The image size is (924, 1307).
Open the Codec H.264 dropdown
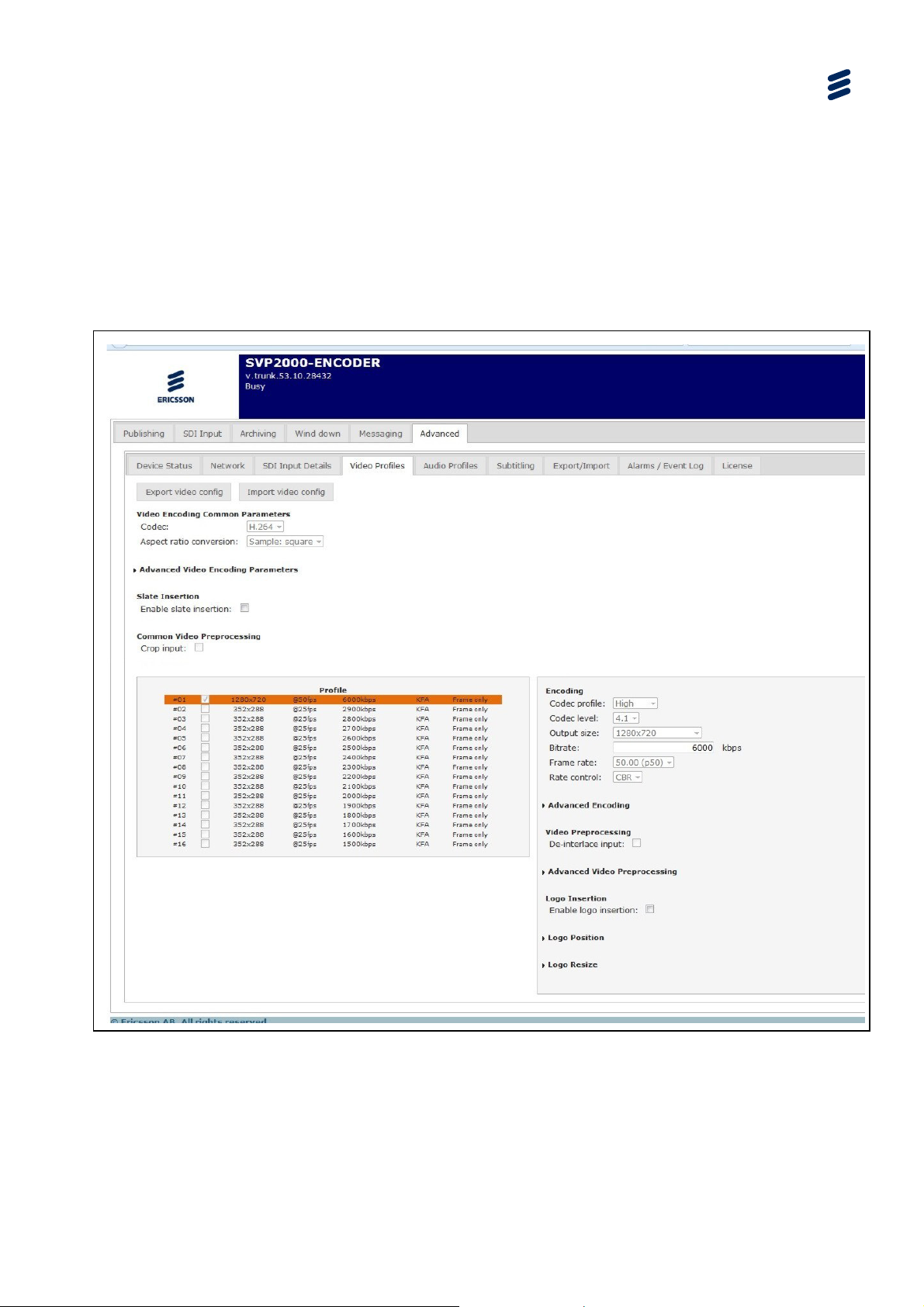265,527
